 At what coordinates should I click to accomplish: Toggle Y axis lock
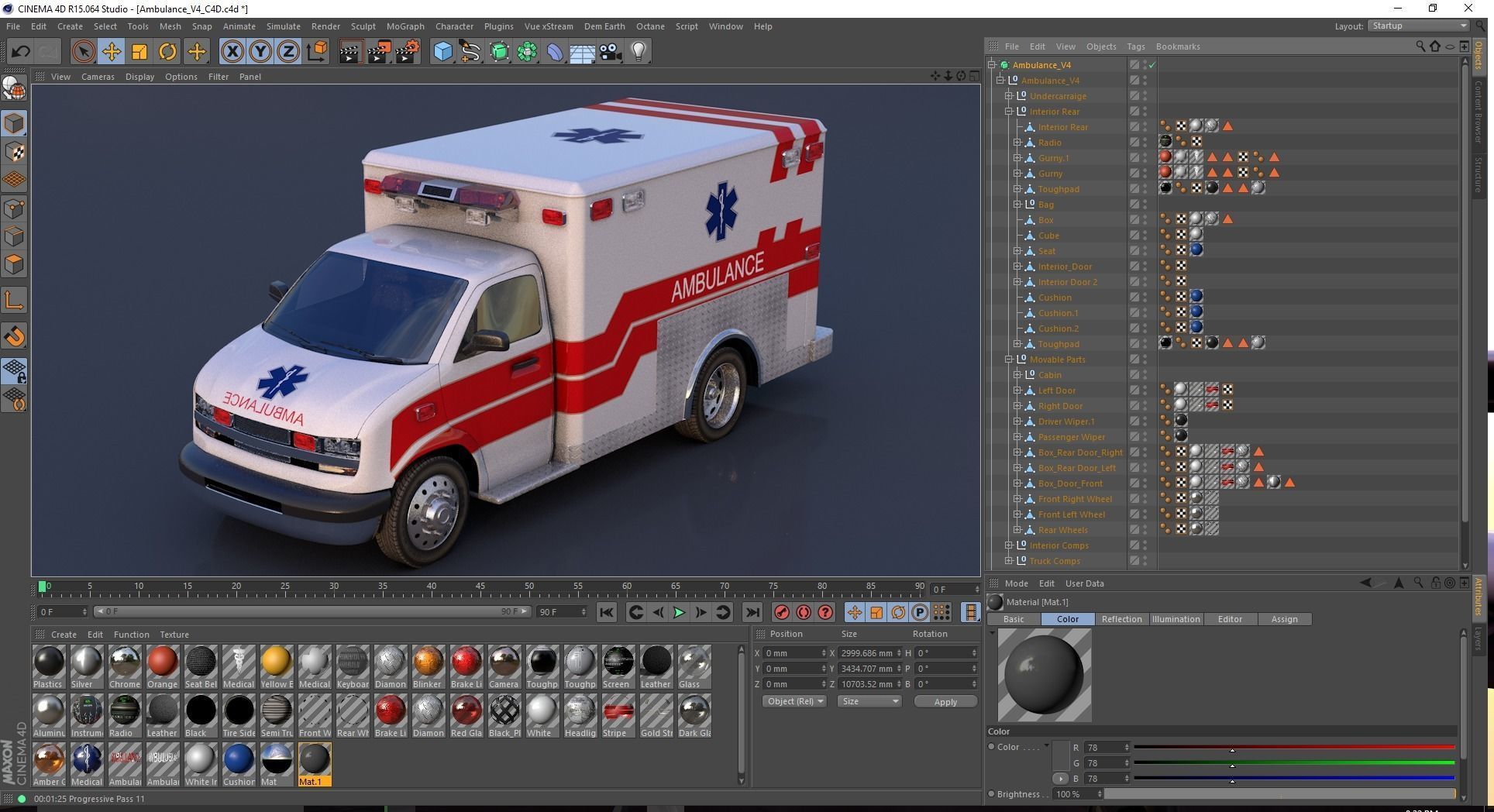click(x=260, y=52)
